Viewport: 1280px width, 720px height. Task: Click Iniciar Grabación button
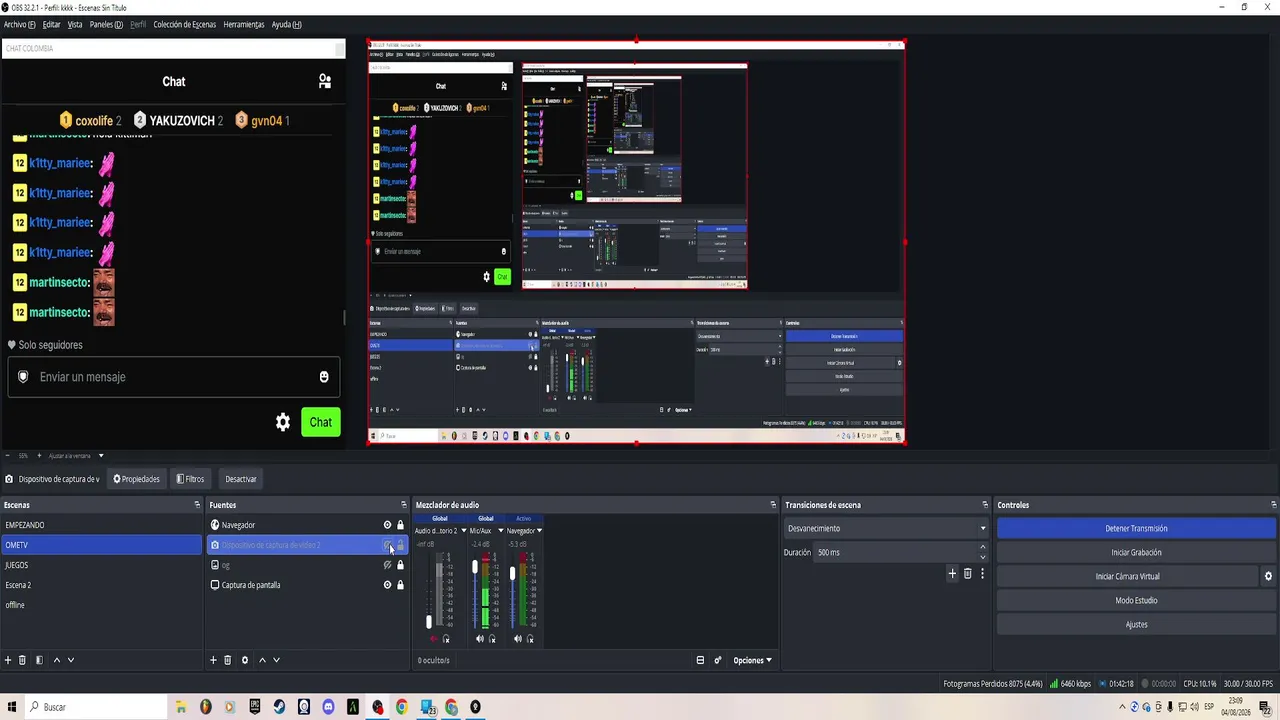(x=1136, y=552)
